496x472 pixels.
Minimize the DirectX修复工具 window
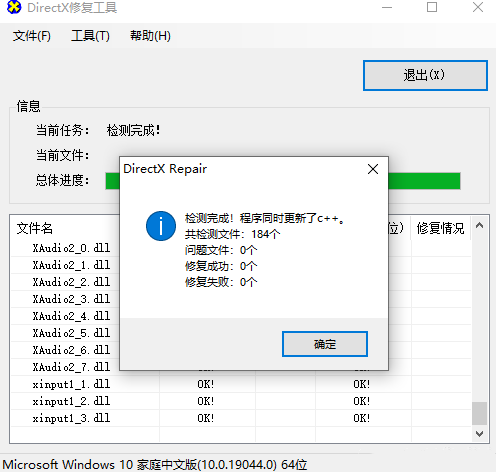387,7
